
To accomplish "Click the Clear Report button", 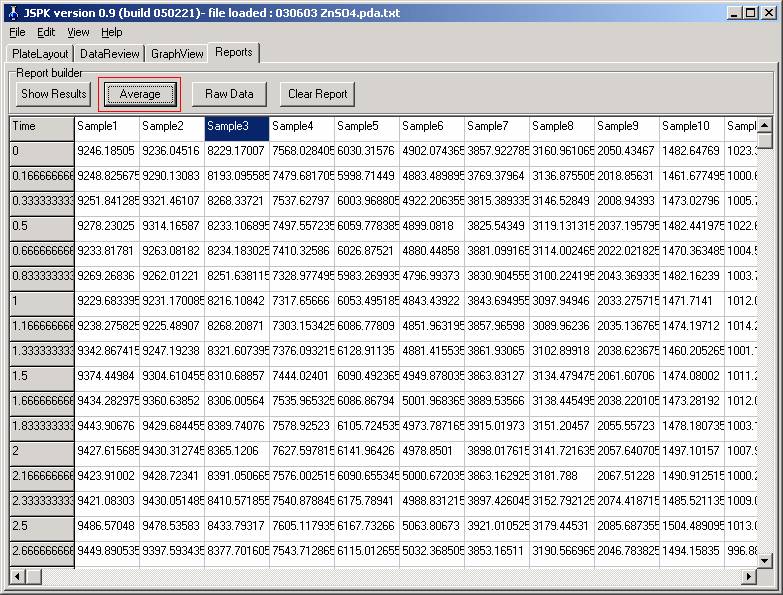I will coord(317,94).
